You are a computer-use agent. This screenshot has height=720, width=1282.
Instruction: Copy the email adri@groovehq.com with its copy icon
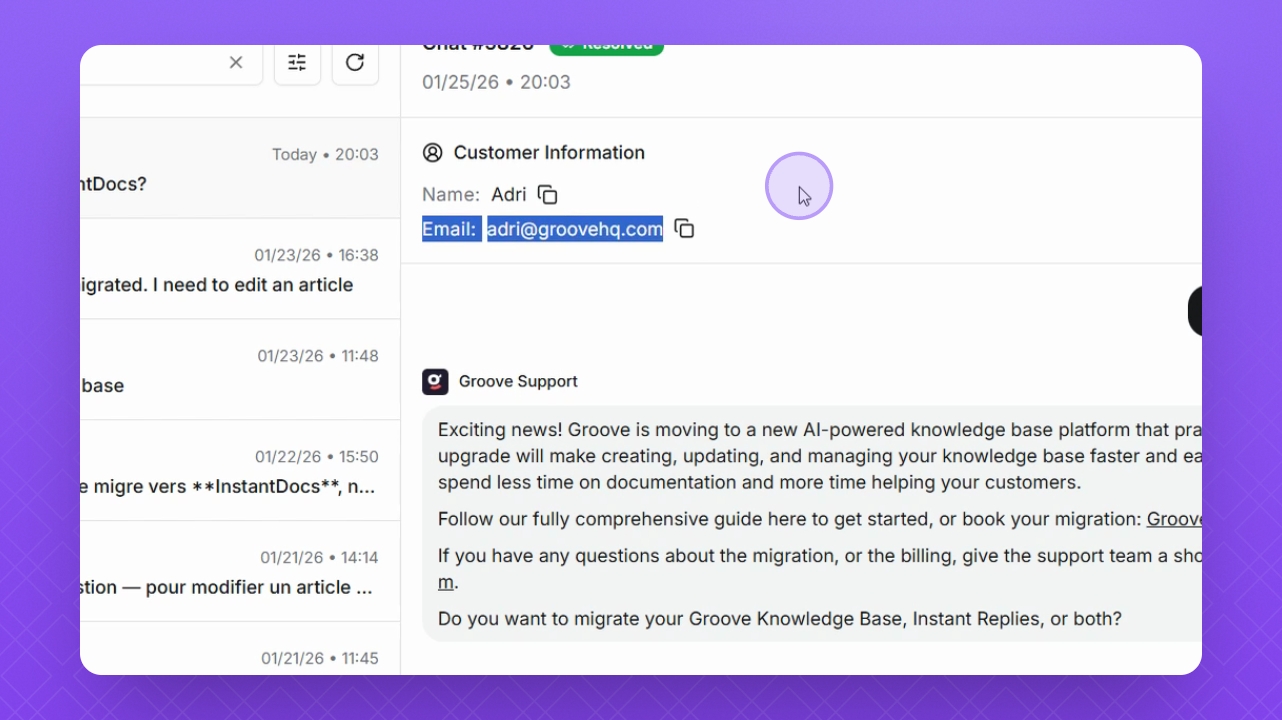684,229
